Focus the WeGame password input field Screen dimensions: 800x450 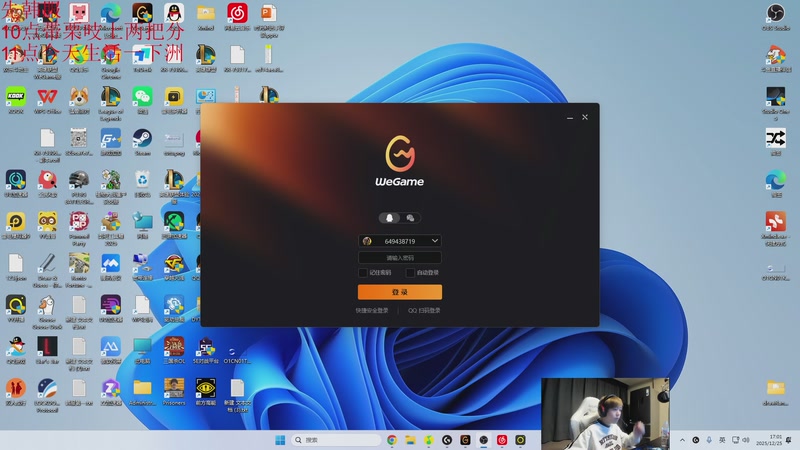coord(399,258)
